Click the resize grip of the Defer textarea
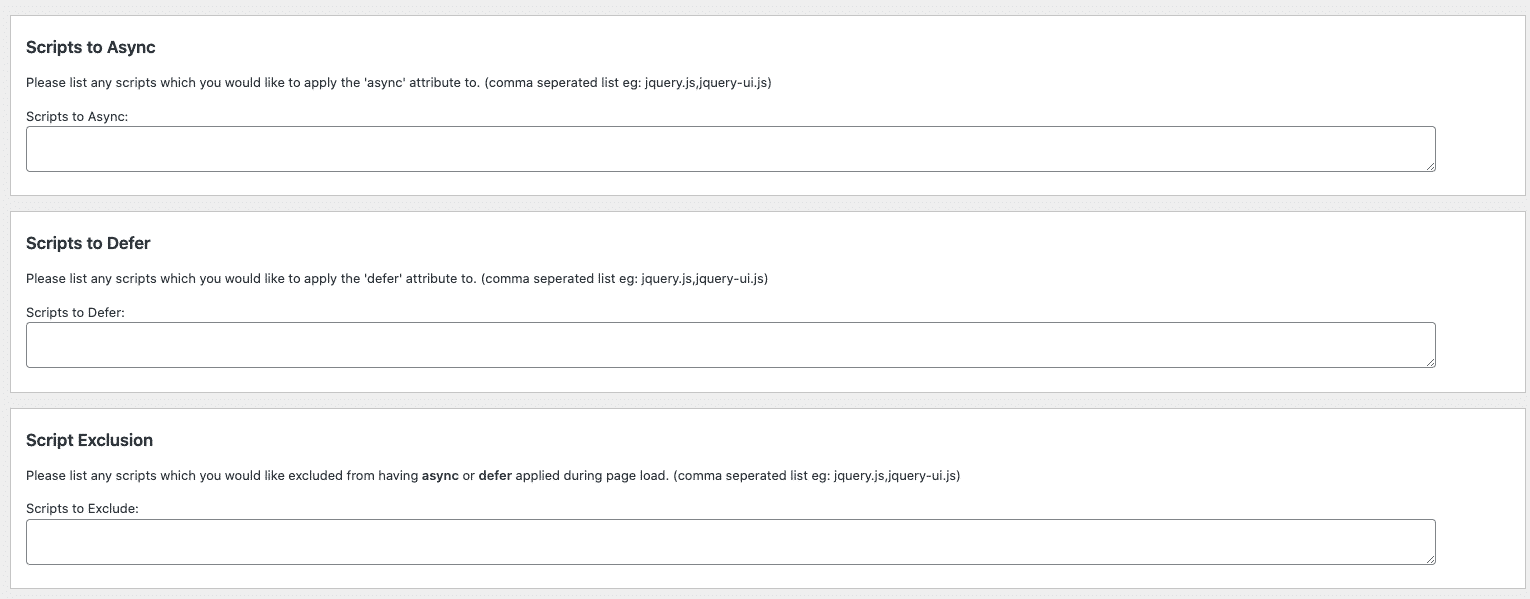The image size is (1530, 599). (x=1430, y=360)
